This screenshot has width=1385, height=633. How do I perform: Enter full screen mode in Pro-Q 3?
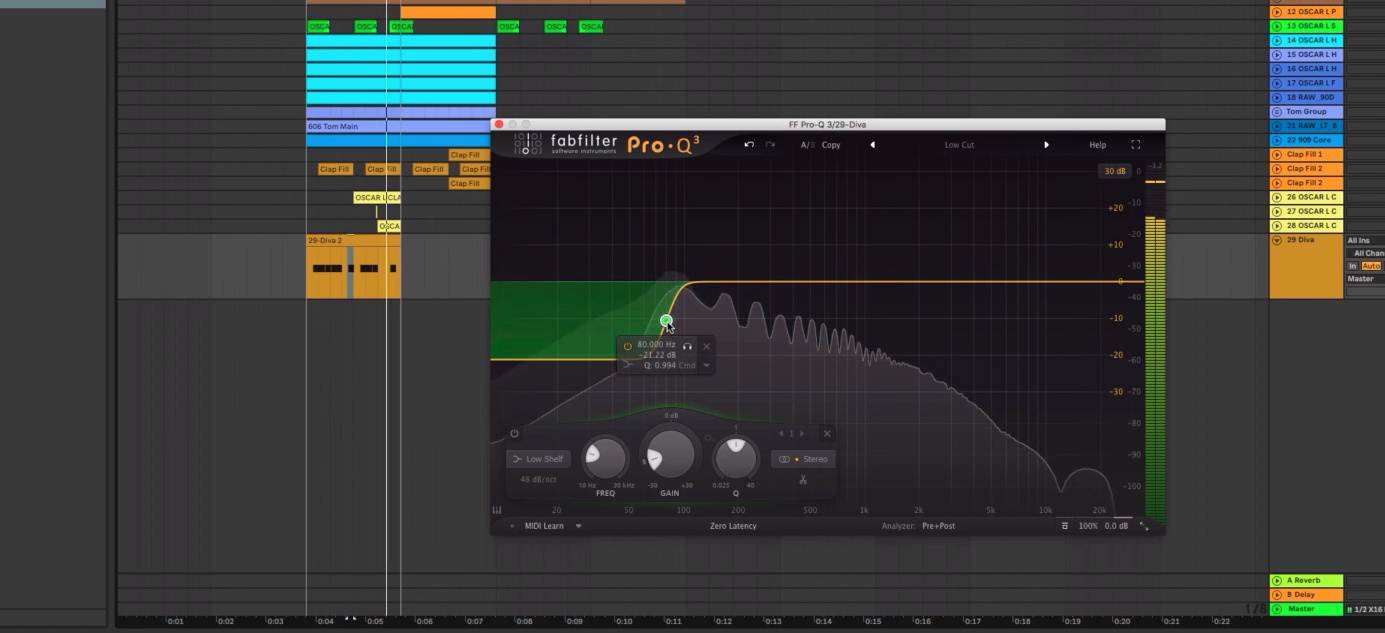pyautogui.click(x=1135, y=145)
